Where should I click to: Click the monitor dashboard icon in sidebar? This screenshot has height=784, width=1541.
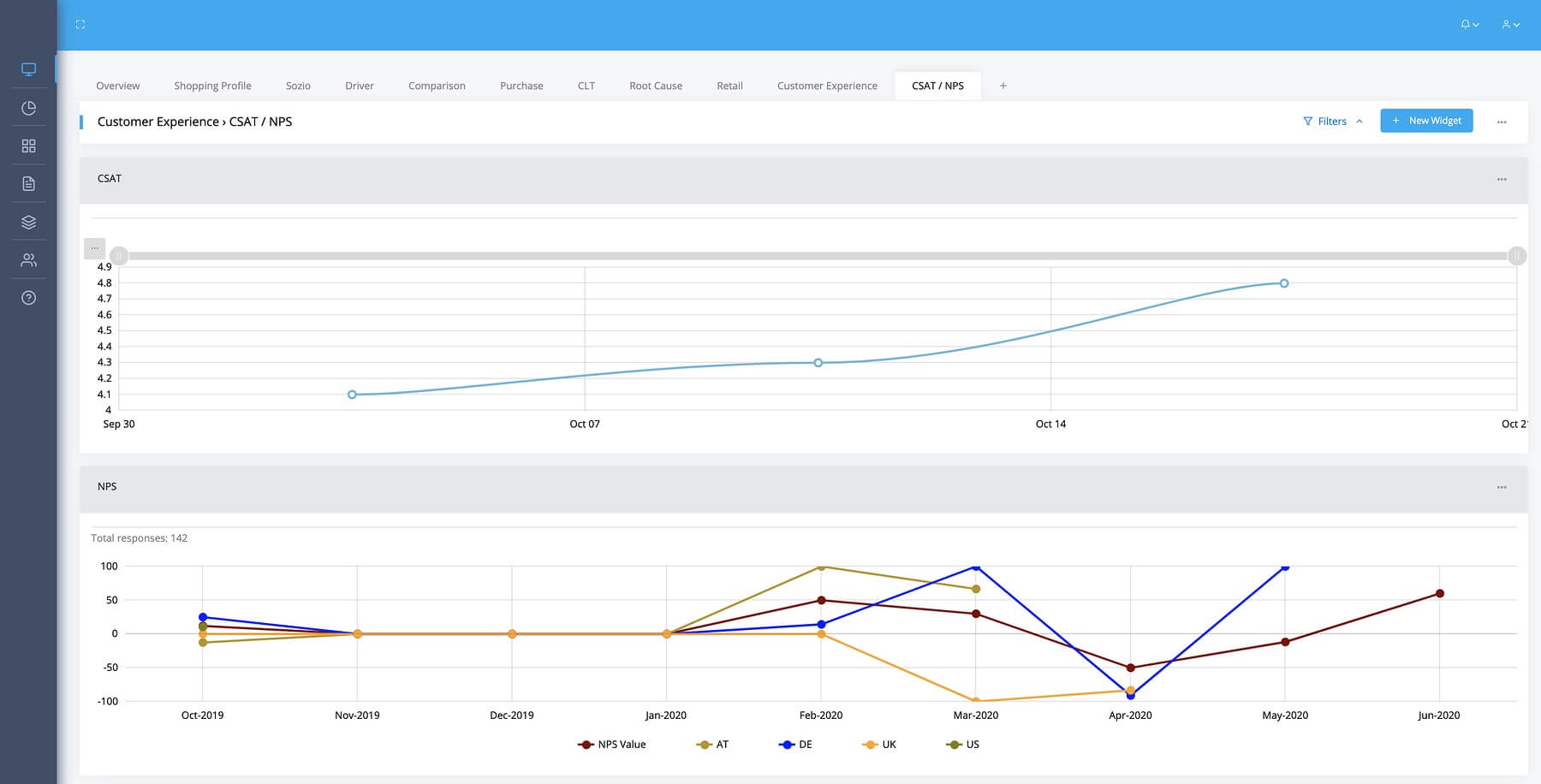click(28, 69)
